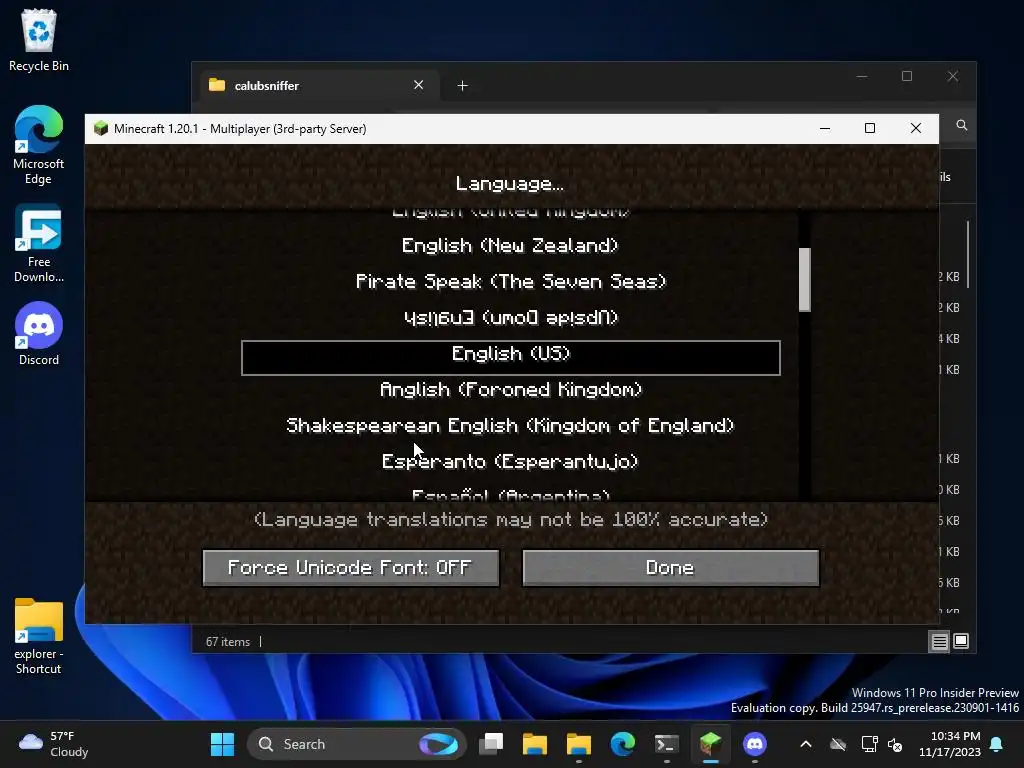Switch to details view in the File Explorer status bar
Screen dimensions: 1024x768
point(939,641)
